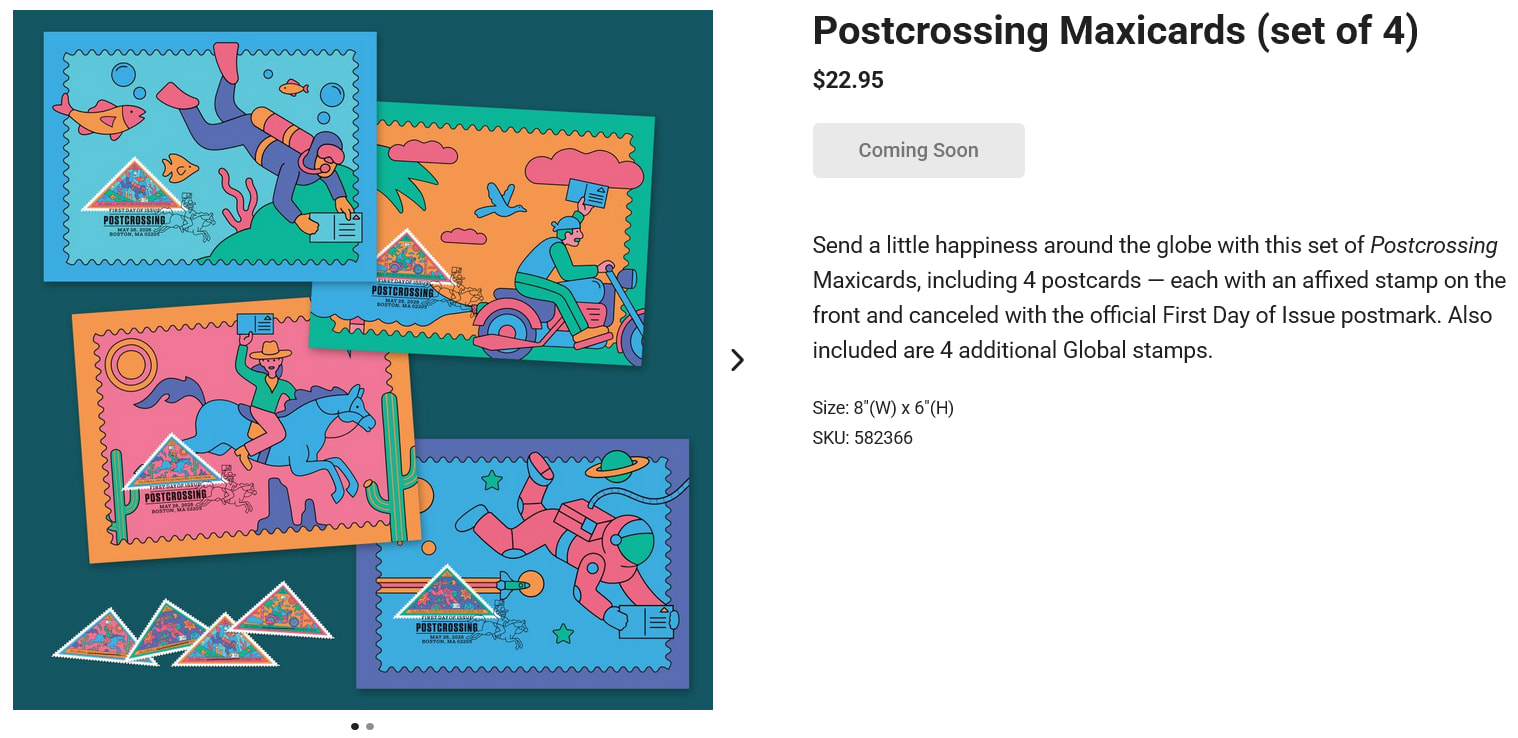
Task: Switch to the second carousel dot
Action: (x=370, y=727)
